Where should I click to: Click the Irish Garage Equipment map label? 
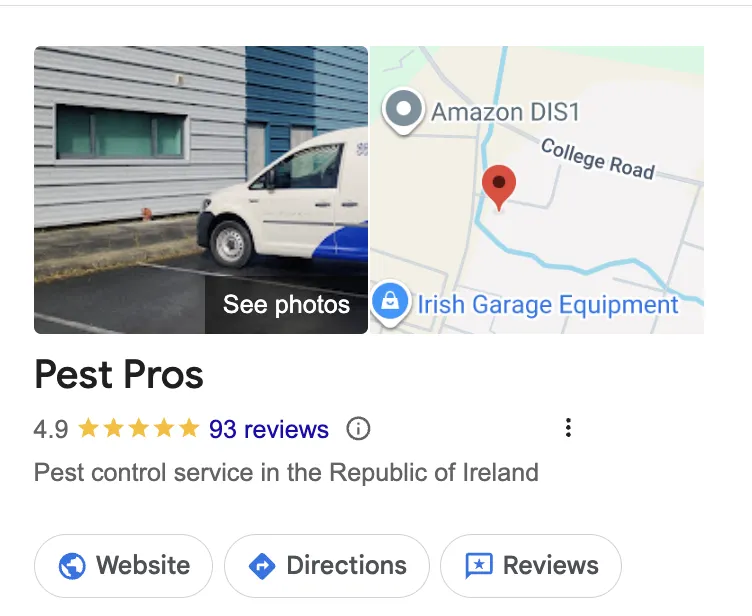coord(548,305)
